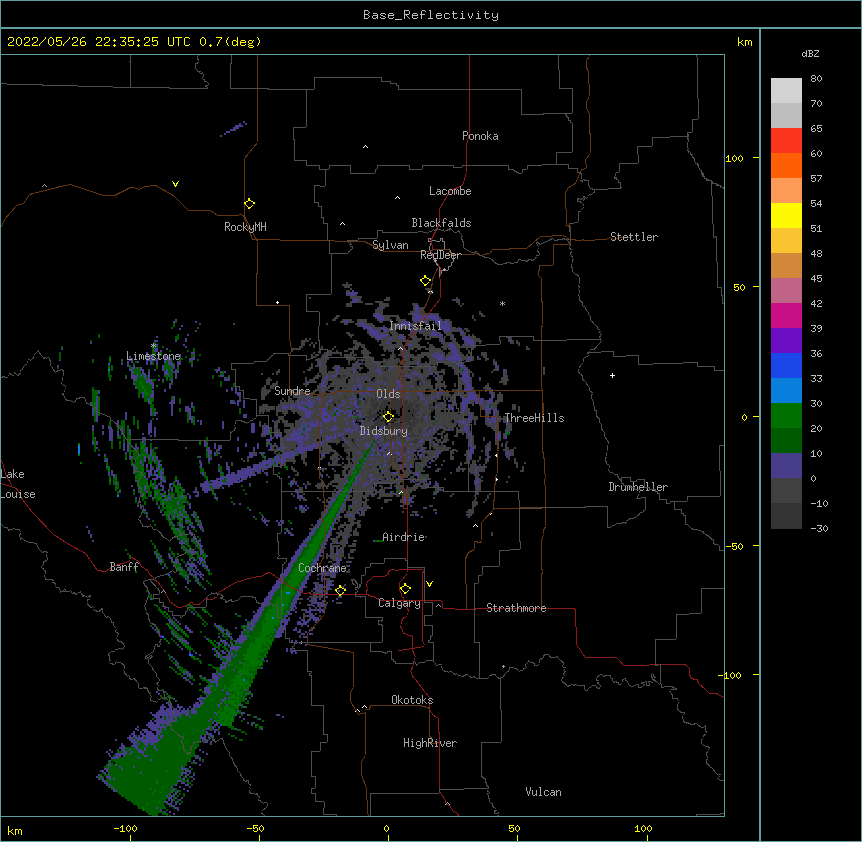Click the -100 vertical axis tick label
This screenshot has height=842, width=862.
pos(731,675)
